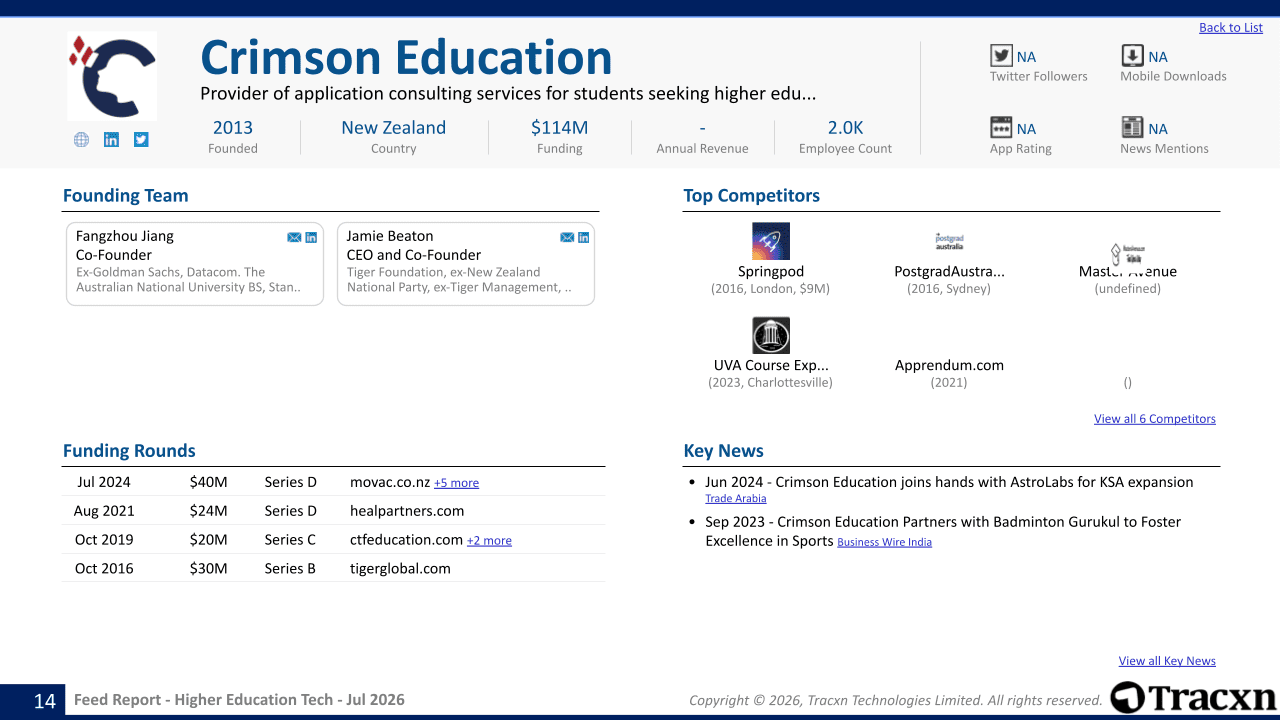1280x720 pixels.
Task: Click the 2.0K Employee Count value
Action: tap(846, 128)
